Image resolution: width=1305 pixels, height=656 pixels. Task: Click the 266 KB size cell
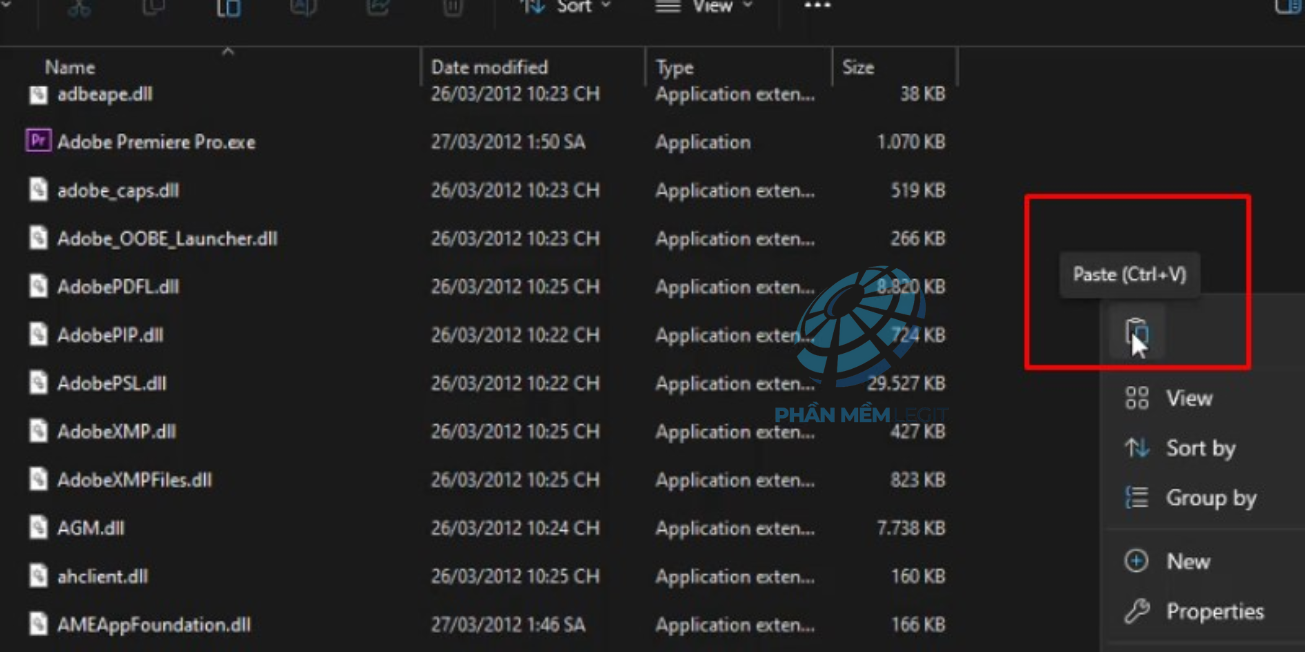point(918,238)
